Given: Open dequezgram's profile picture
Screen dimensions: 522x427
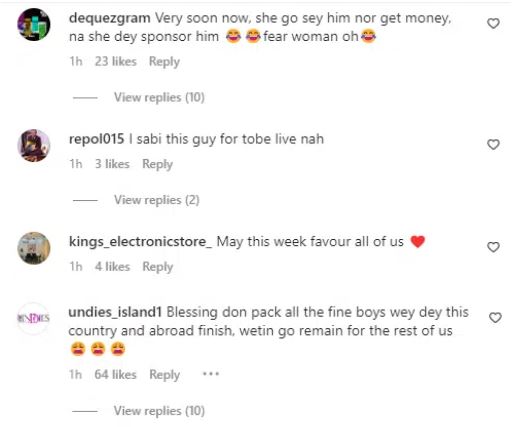Looking at the screenshot, I should click(34, 25).
